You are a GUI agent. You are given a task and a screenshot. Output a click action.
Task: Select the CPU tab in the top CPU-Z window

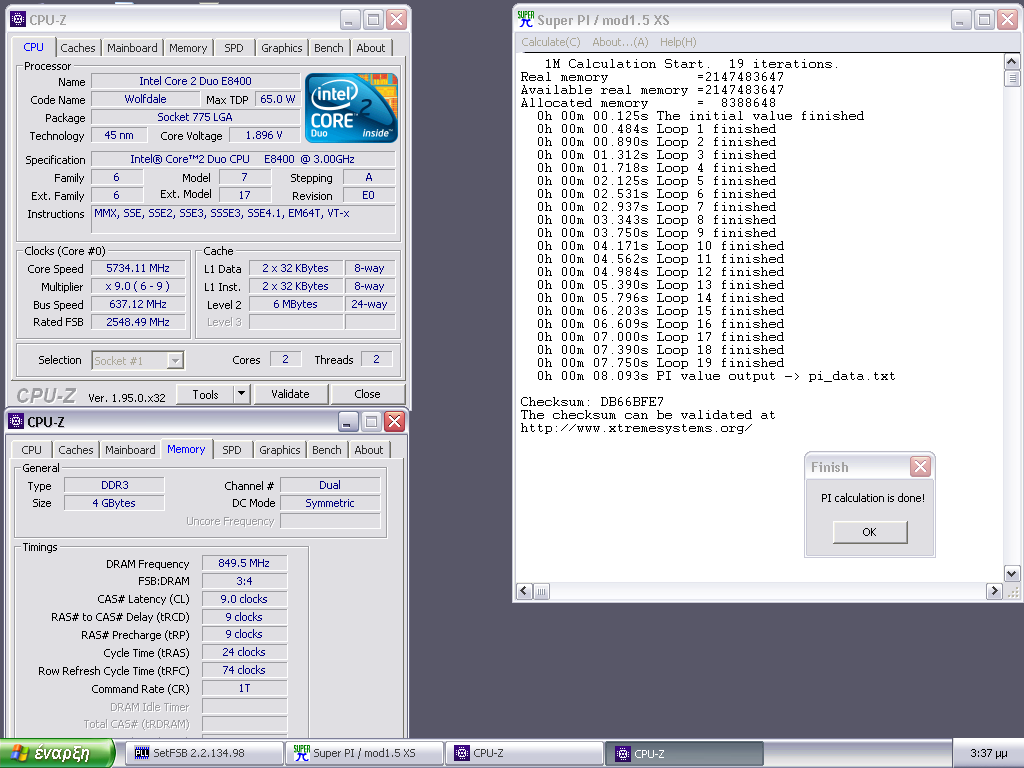tap(33, 47)
